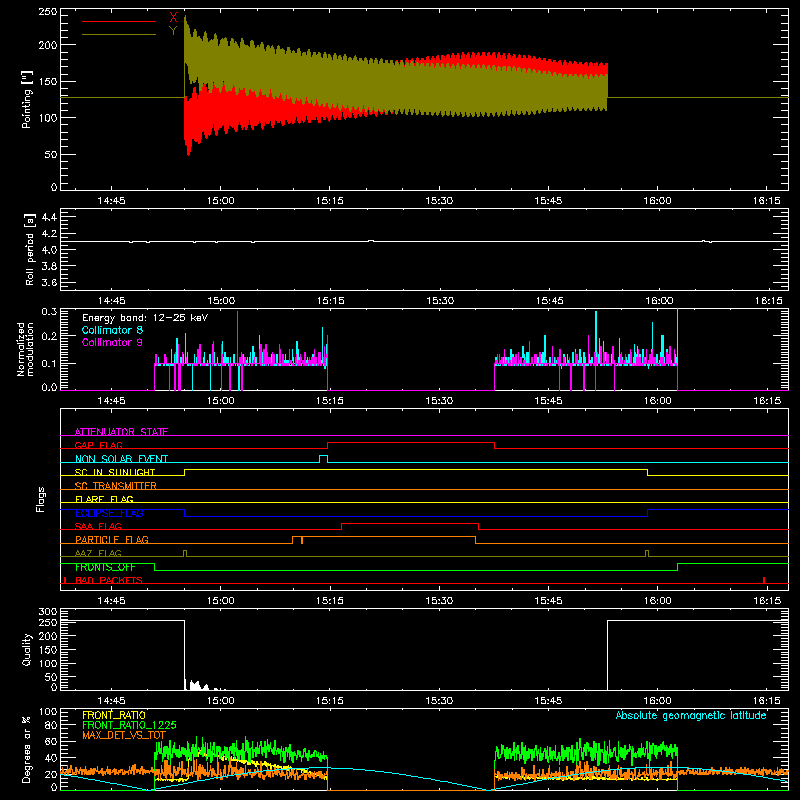Select the 'Collimator 9' legend label

tap(112, 342)
